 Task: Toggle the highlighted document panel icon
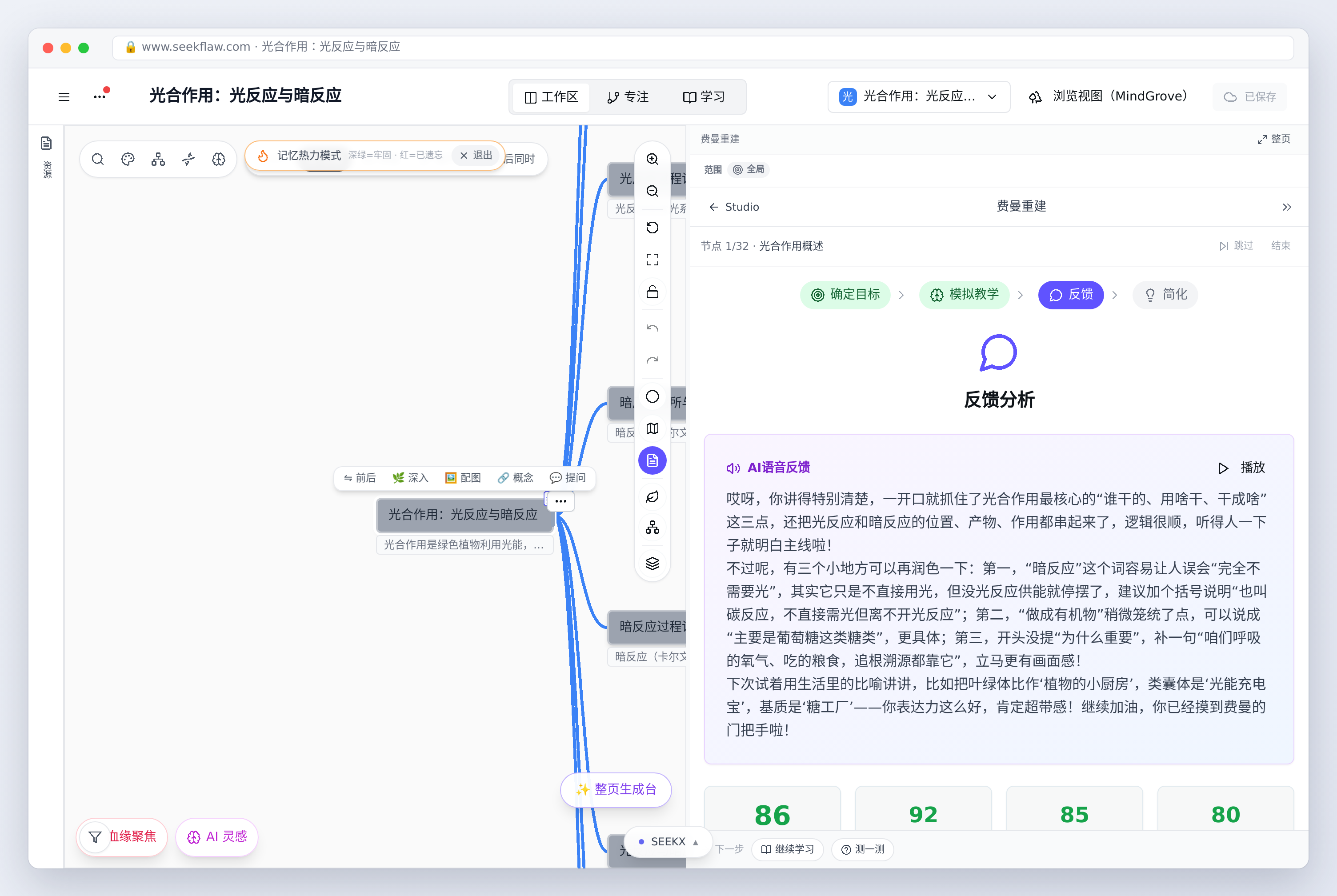[x=652, y=460]
